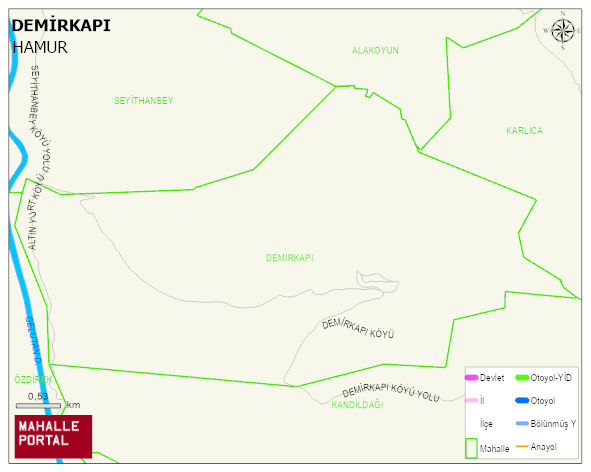Click the Otoyol-YİD legend text
Image resolution: width=591 pixels, height=472 pixels.
pos(551,378)
